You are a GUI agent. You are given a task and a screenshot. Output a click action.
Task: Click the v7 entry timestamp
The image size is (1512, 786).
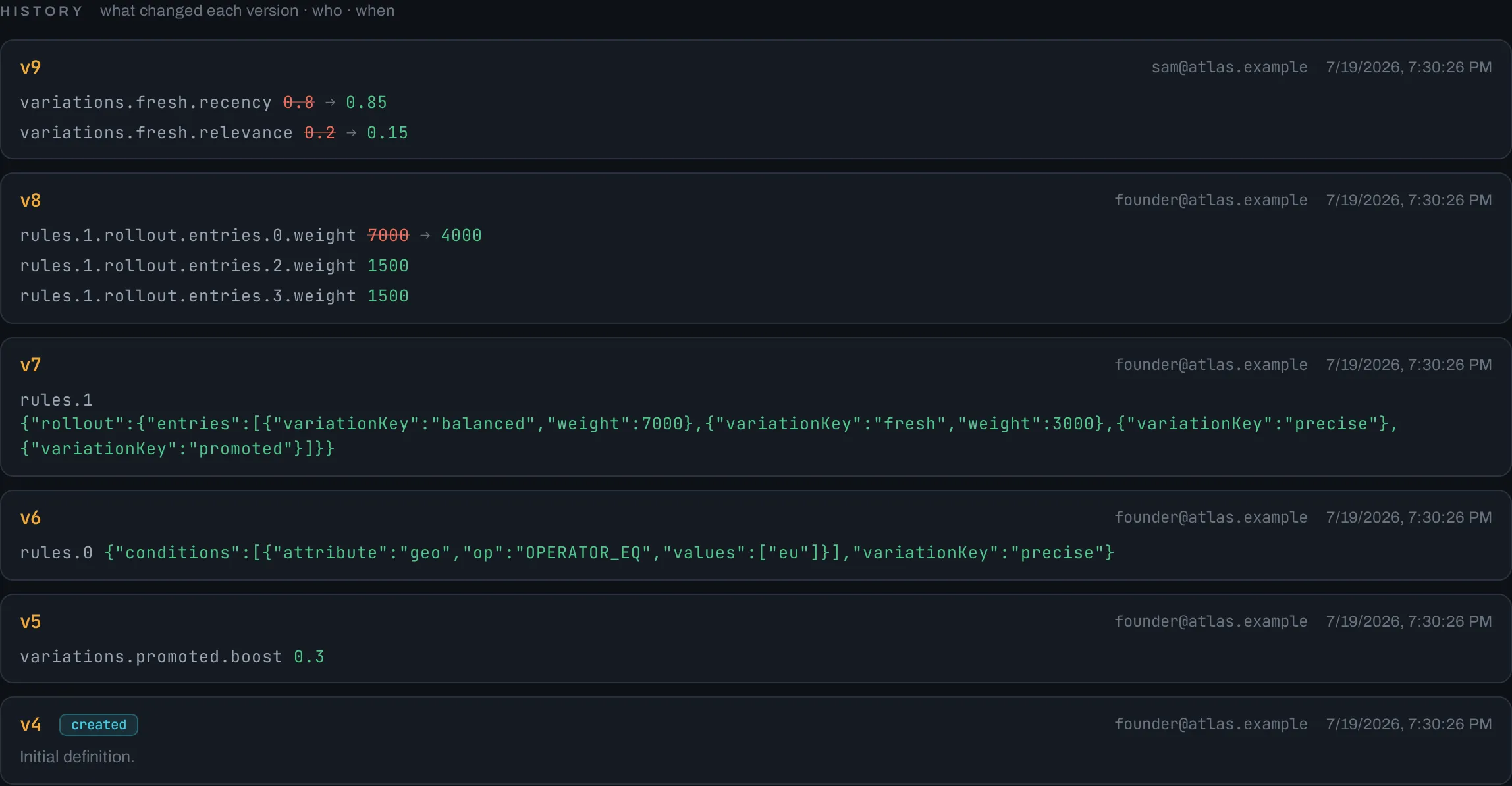coord(1409,365)
